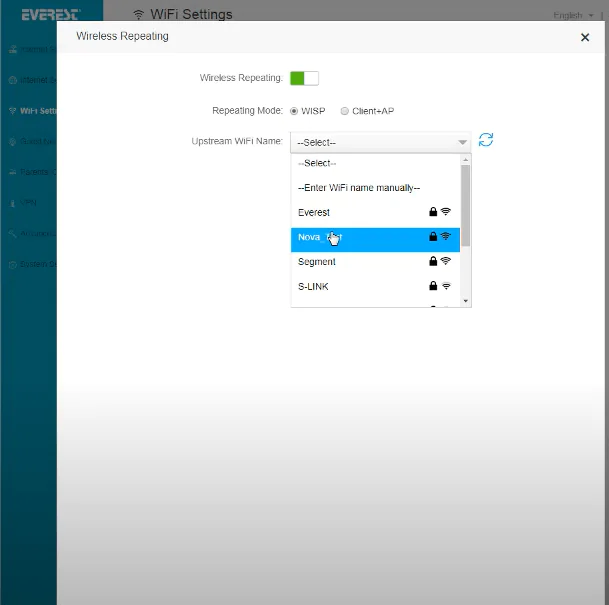Close the Wireless Repeating dialog
This screenshot has width=609, height=605.
pos(585,37)
